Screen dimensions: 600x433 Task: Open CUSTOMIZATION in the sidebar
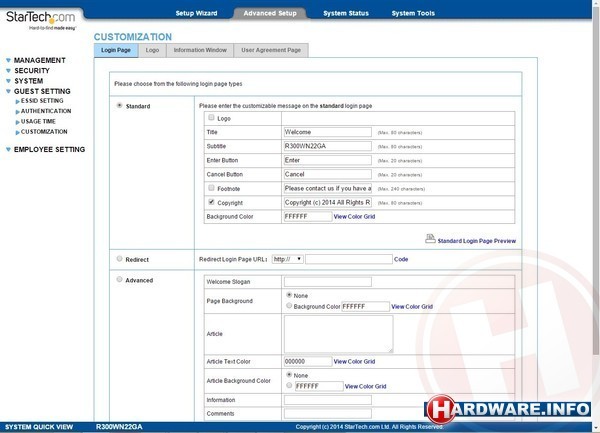(x=44, y=132)
